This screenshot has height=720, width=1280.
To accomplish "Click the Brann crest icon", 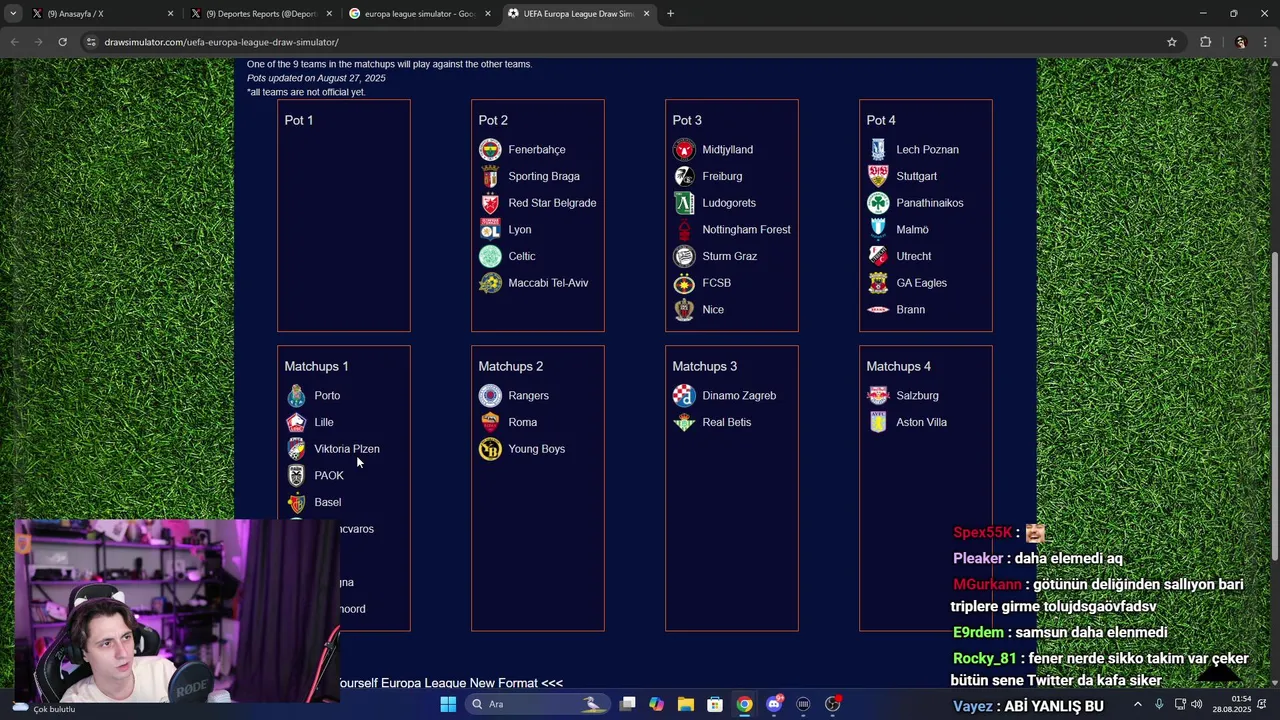I will (878, 310).
